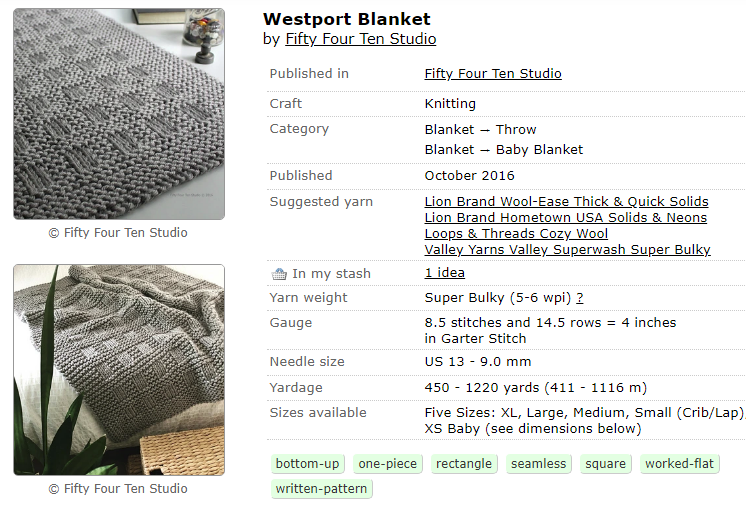The height and width of the screenshot is (509, 746).
Task: Select the seamless tag
Action: pos(538,464)
